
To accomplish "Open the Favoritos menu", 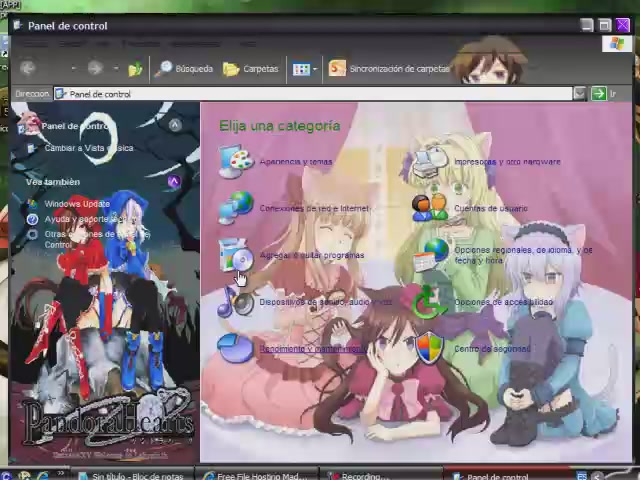I will click(x=141, y=43).
